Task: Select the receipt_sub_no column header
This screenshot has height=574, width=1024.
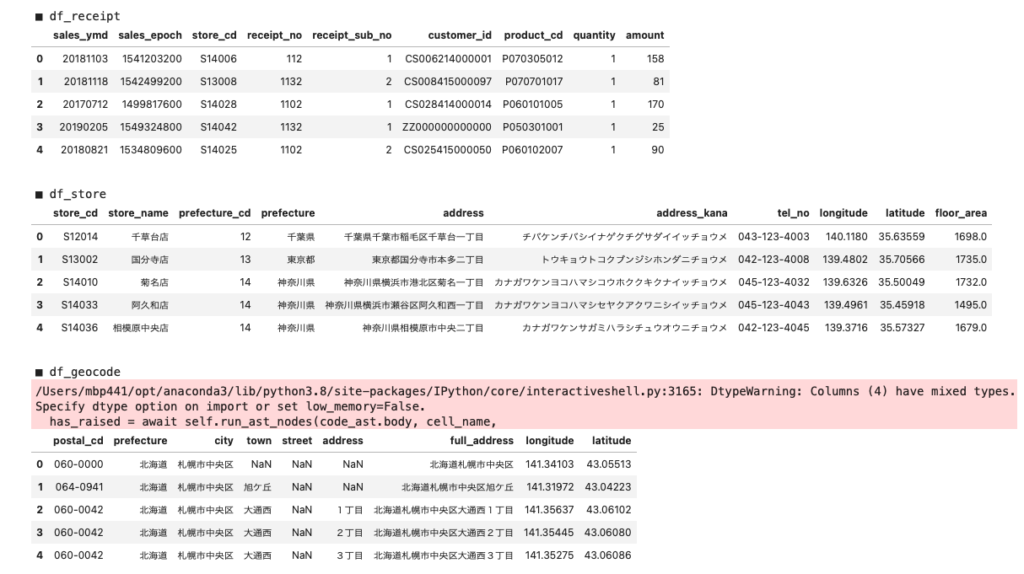Action: (352, 35)
